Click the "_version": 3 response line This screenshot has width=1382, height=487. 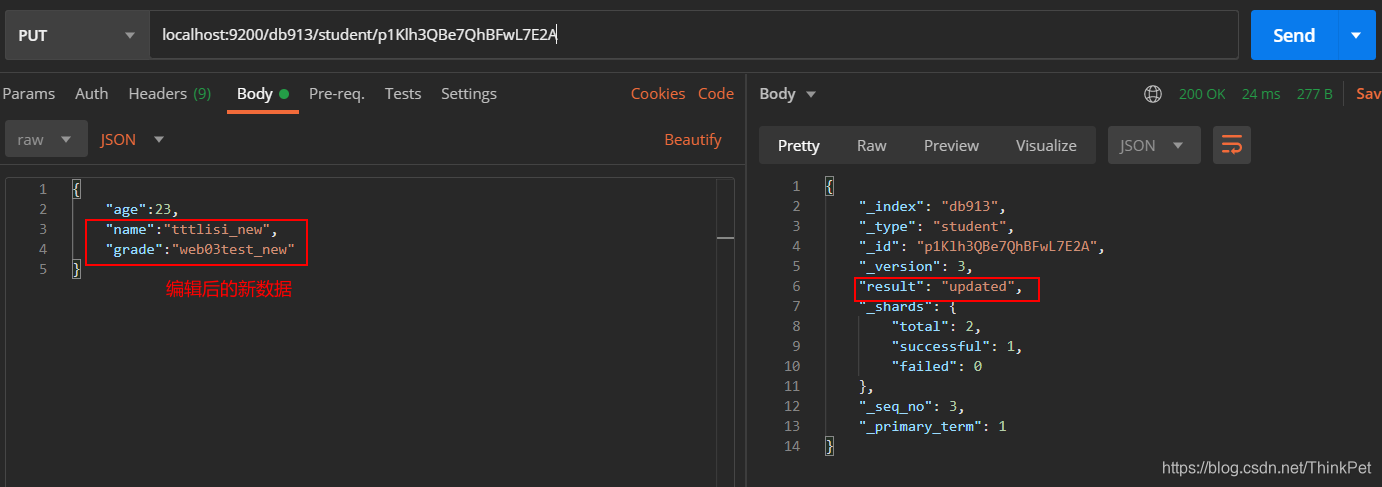[916, 266]
